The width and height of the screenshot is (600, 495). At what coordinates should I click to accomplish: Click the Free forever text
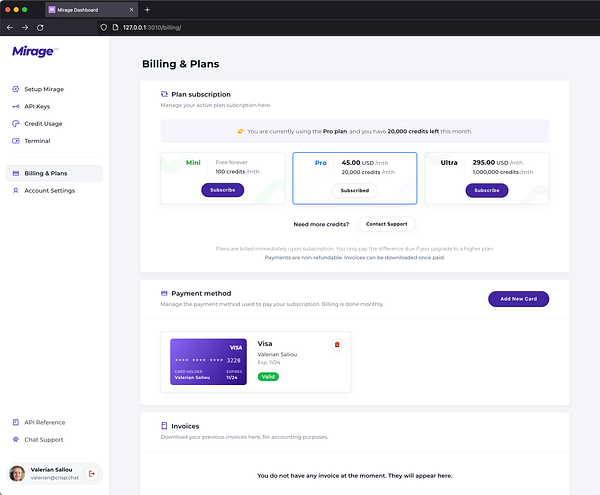[x=232, y=162]
